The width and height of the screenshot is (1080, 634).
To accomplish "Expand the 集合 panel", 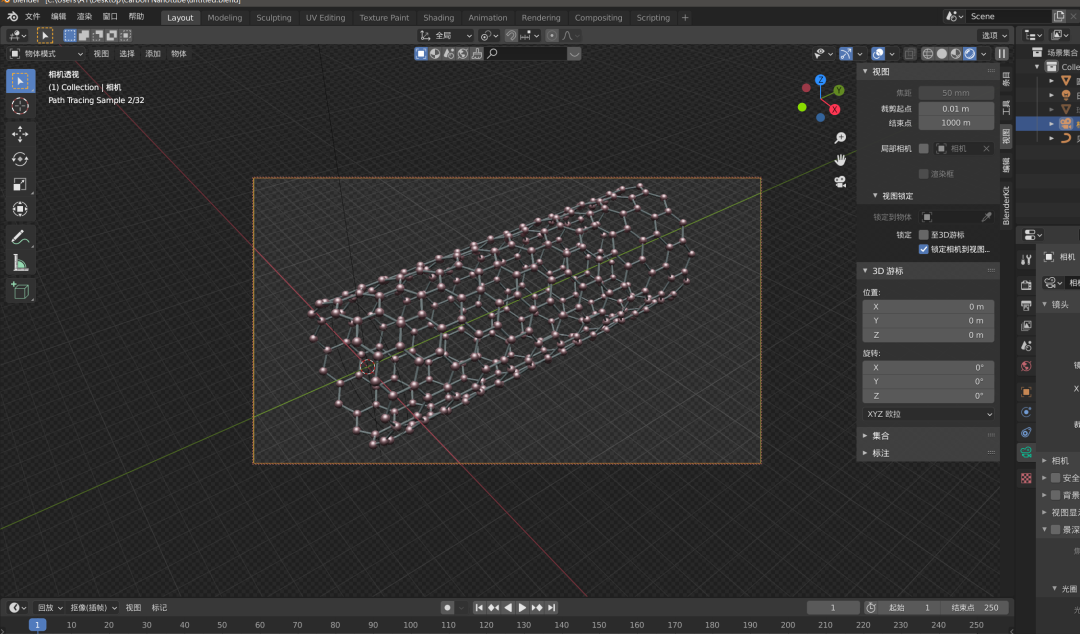I will [x=866, y=436].
